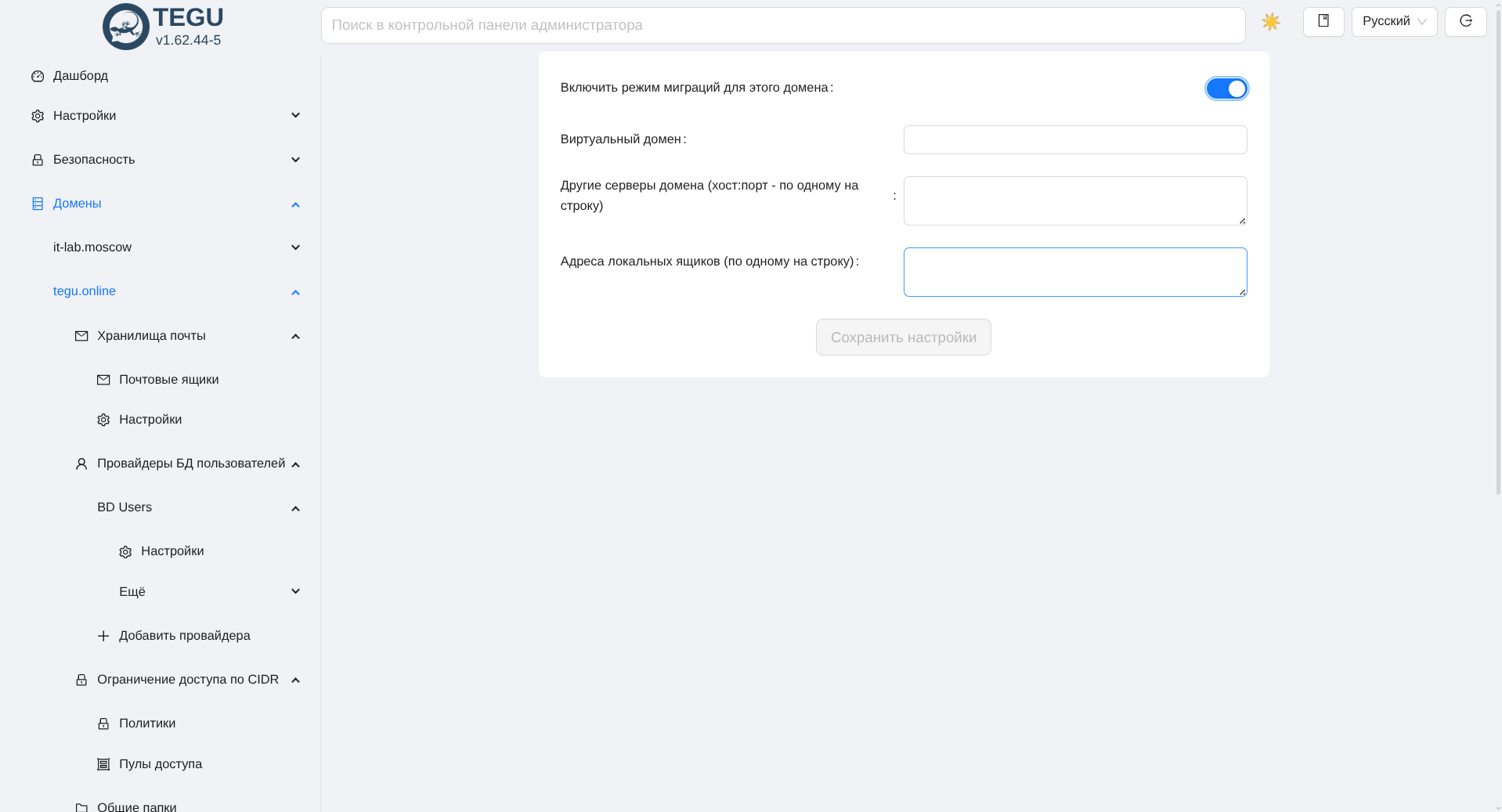Click the sun theme switcher icon

(1270, 22)
